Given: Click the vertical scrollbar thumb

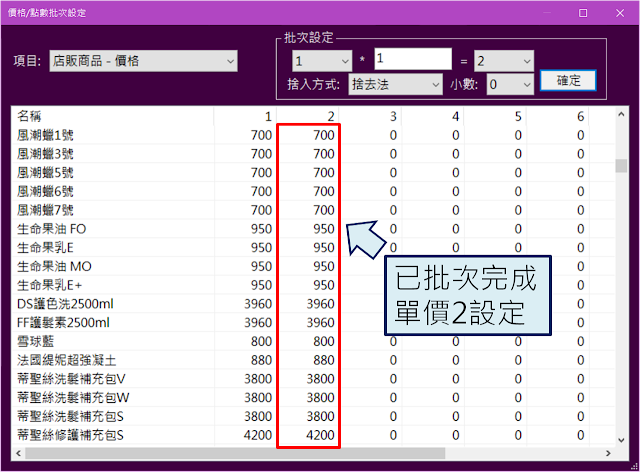Looking at the screenshot, I should tap(621, 166).
